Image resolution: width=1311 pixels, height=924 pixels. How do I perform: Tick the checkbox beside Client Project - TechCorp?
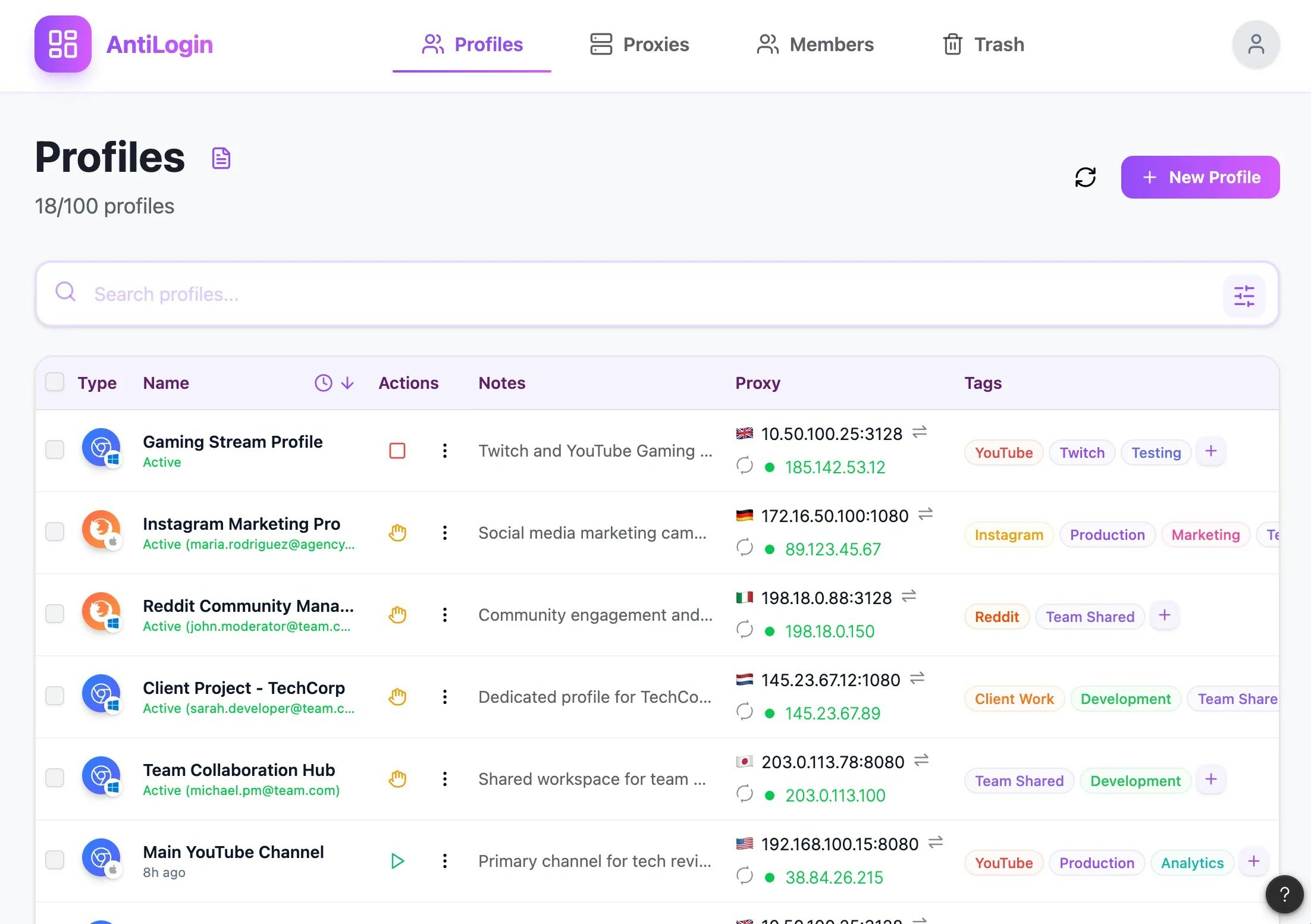[55, 696]
